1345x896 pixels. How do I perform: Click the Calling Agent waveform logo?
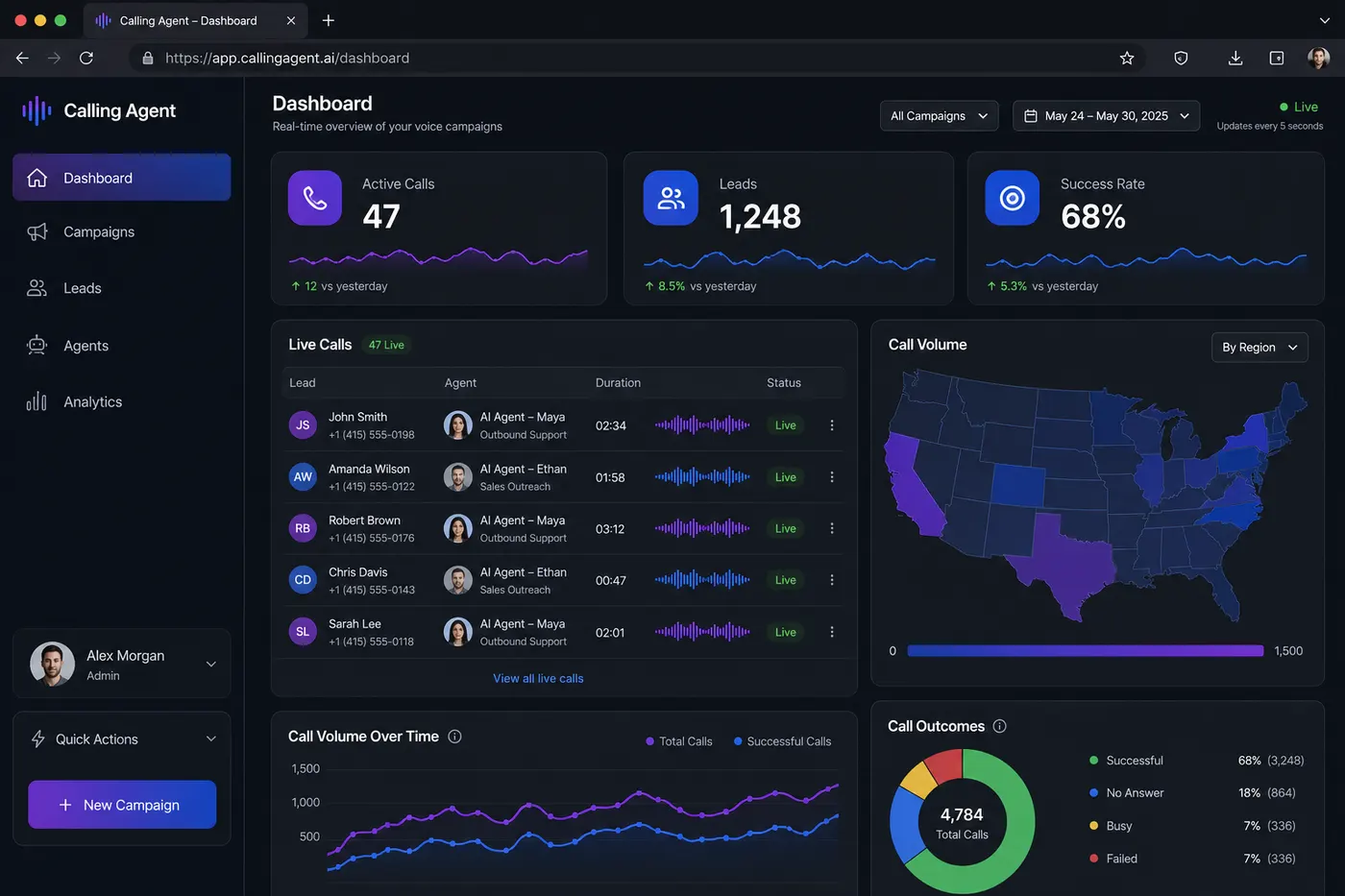coord(37,110)
